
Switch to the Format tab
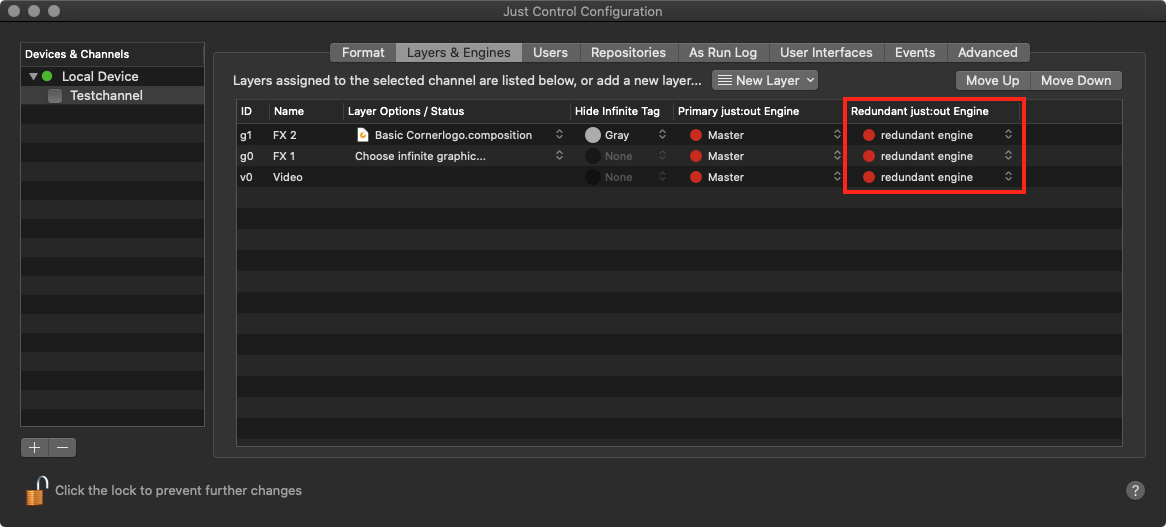coord(363,53)
